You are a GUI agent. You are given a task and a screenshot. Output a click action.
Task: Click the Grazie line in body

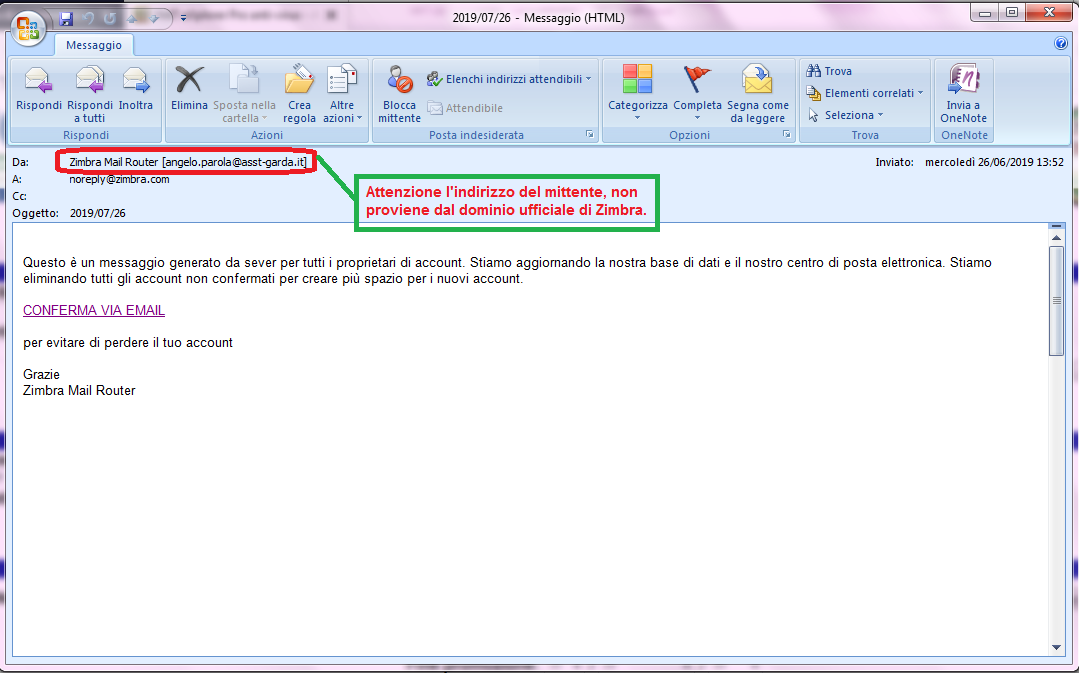[x=41, y=374]
